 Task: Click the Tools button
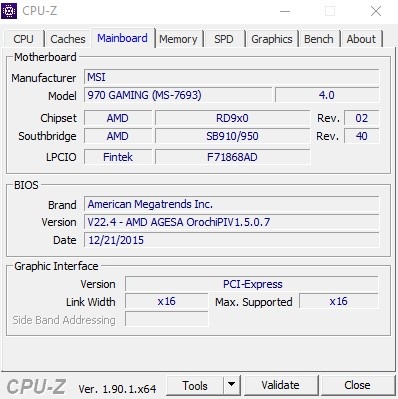pos(195,386)
